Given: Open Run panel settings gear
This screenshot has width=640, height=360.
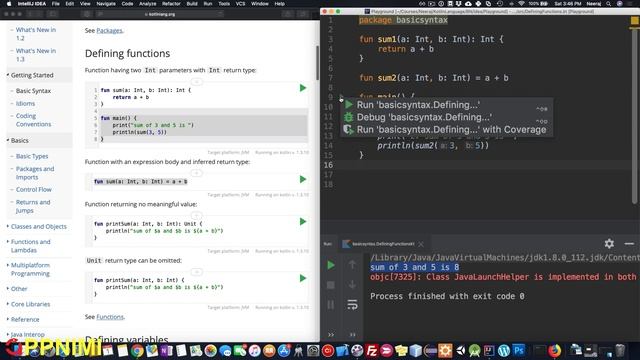Looking at the screenshot, I should 609,244.
